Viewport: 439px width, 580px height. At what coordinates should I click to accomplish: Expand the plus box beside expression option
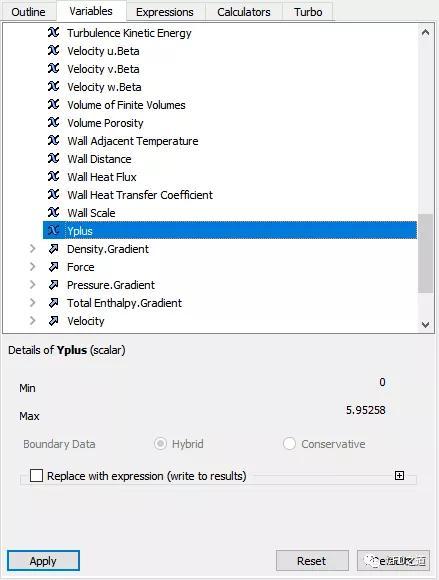point(399,475)
